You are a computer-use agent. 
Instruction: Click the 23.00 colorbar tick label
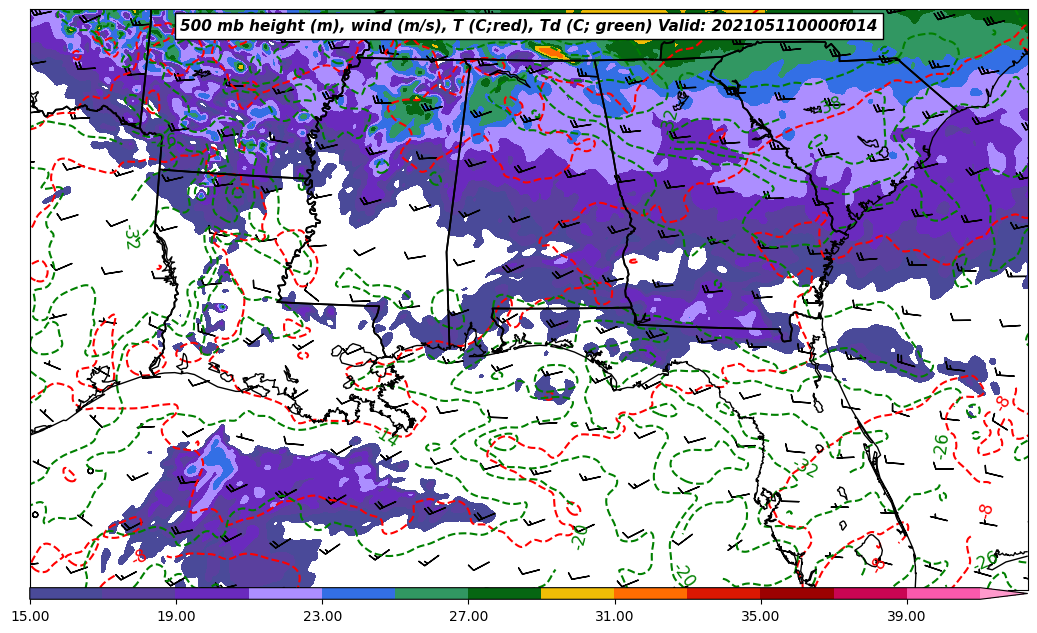click(322, 616)
